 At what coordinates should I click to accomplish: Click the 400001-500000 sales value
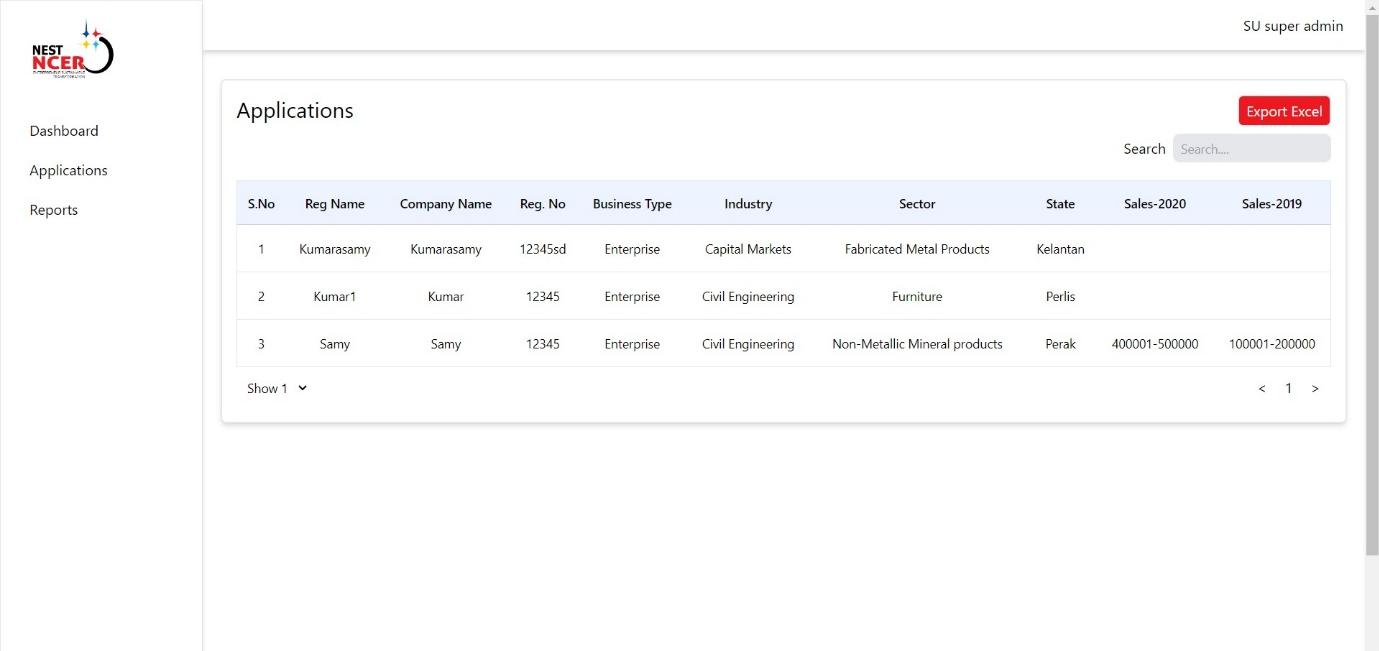pyautogui.click(x=1155, y=344)
